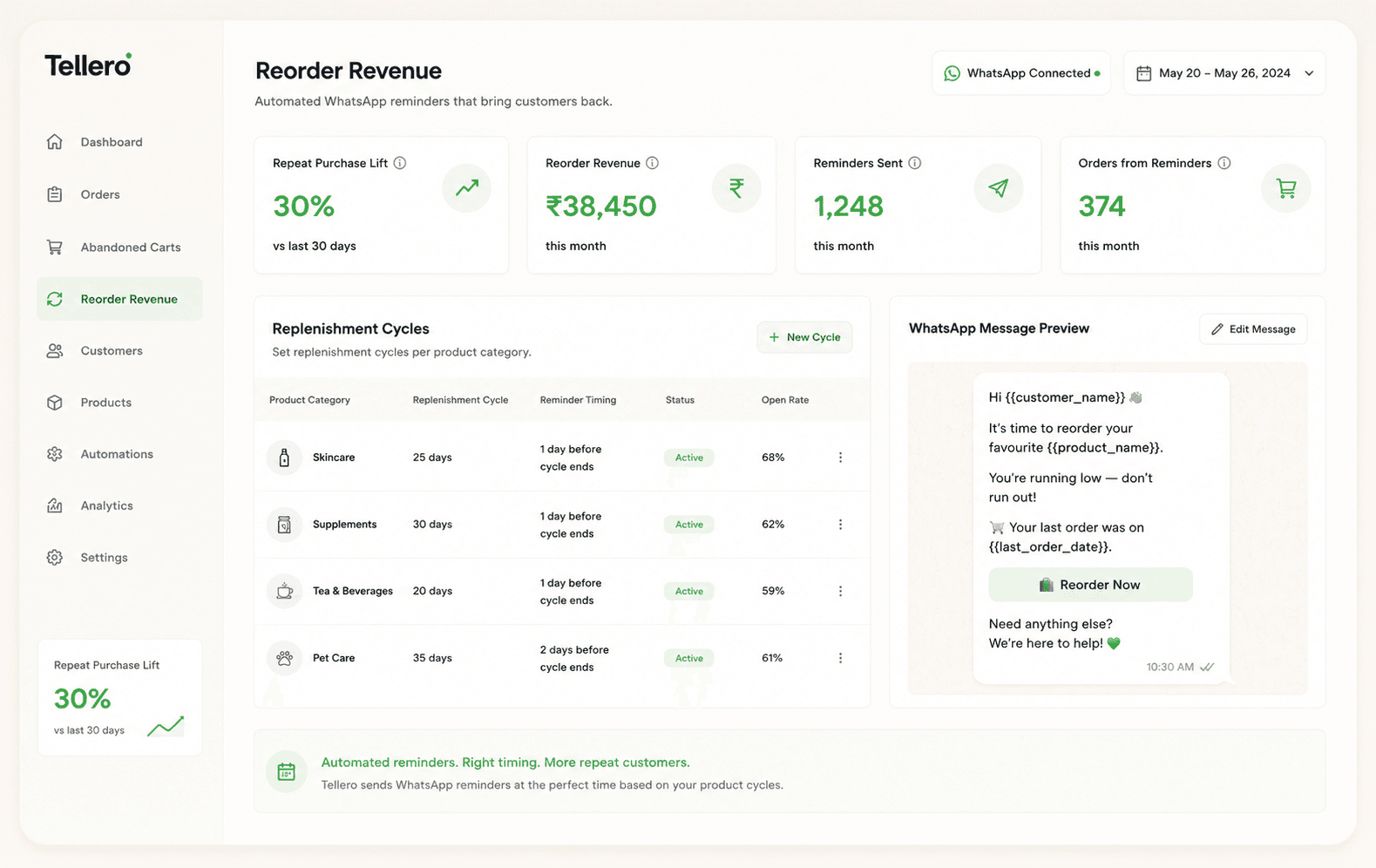Image resolution: width=1376 pixels, height=868 pixels.
Task: Click the 25 days cycle value
Action: (x=432, y=458)
